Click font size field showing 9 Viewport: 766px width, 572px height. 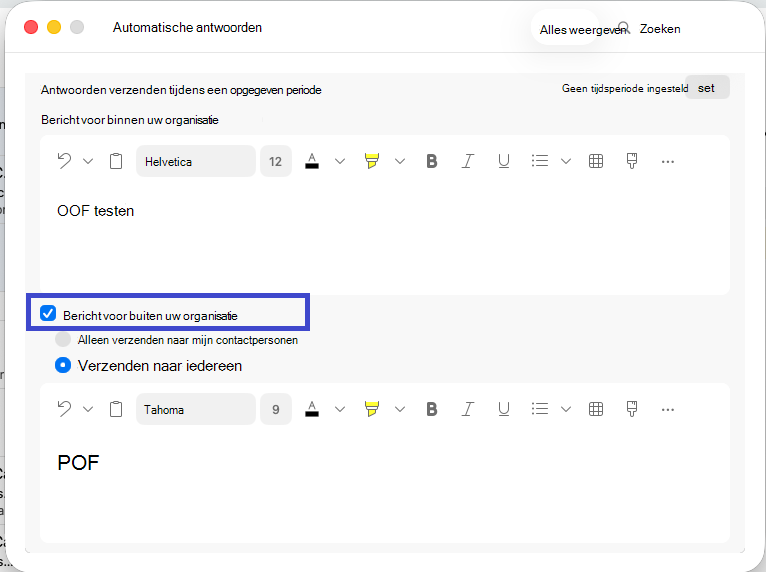[276, 409]
